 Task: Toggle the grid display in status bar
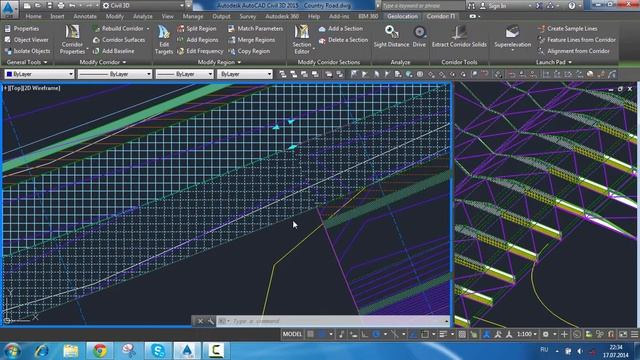coord(311,334)
